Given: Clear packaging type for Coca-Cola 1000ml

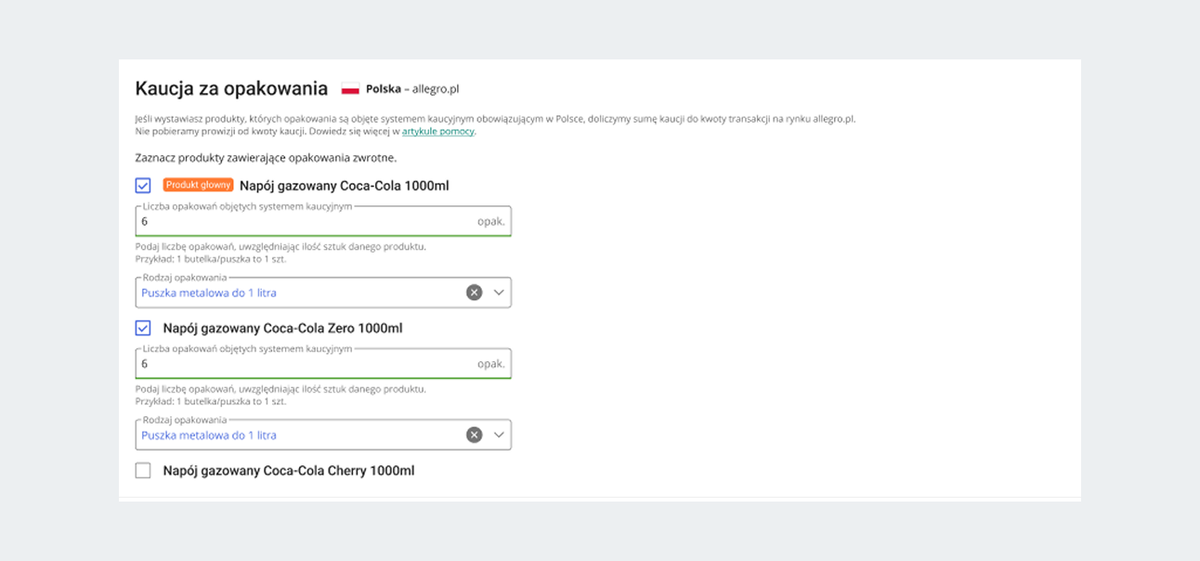Looking at the screenshot, I should [x=474, y=292].
